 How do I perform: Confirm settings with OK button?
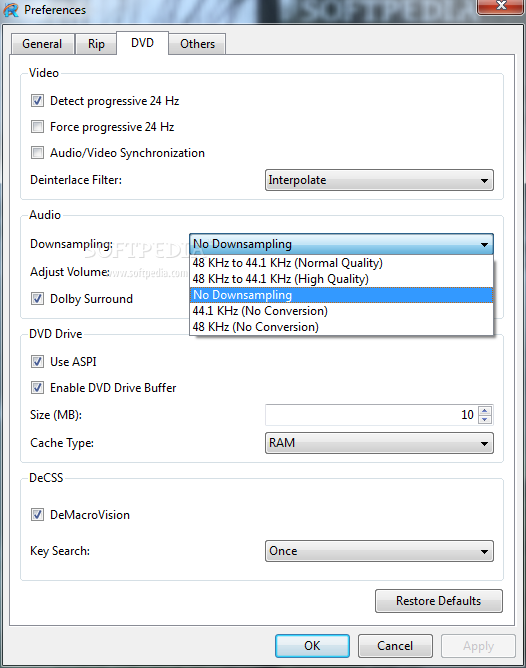coord(312,646)
